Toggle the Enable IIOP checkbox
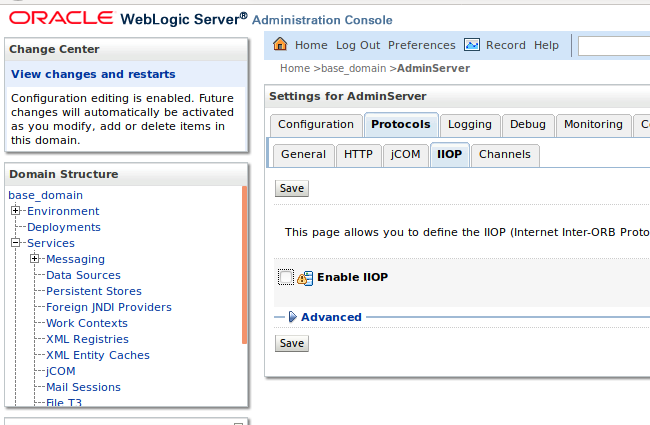Viewport: 650px width, 425px height. point(285,277)
